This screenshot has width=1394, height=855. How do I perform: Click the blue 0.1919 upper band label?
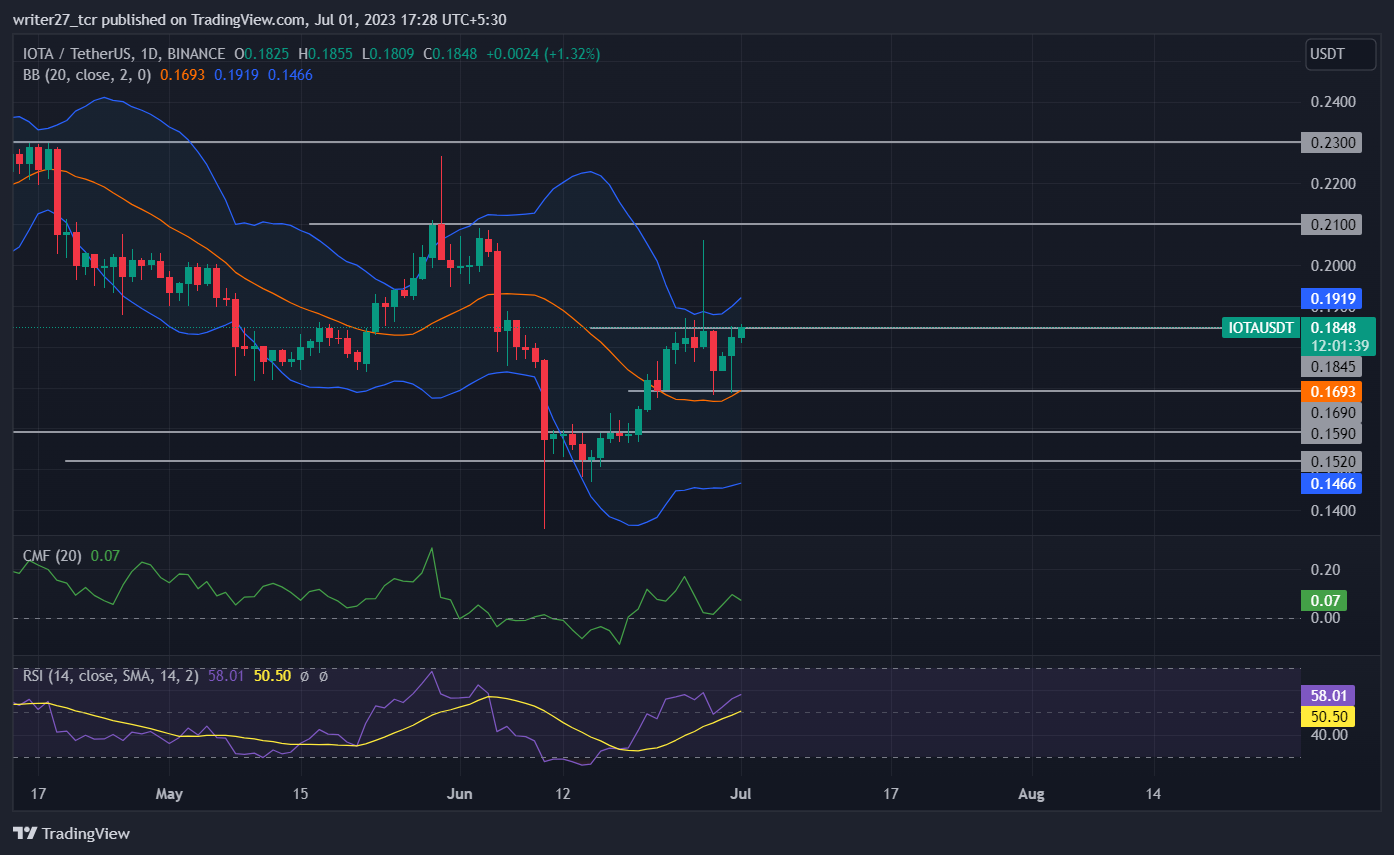tap(1332, 298)
